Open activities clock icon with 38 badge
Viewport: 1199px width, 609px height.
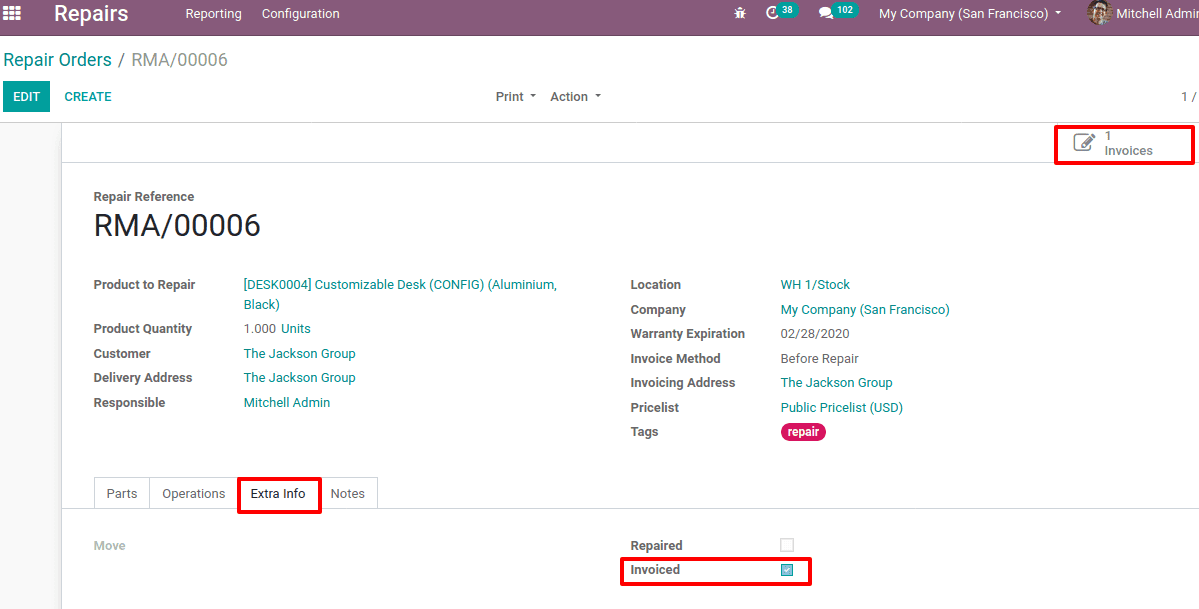tap(781, 12)
